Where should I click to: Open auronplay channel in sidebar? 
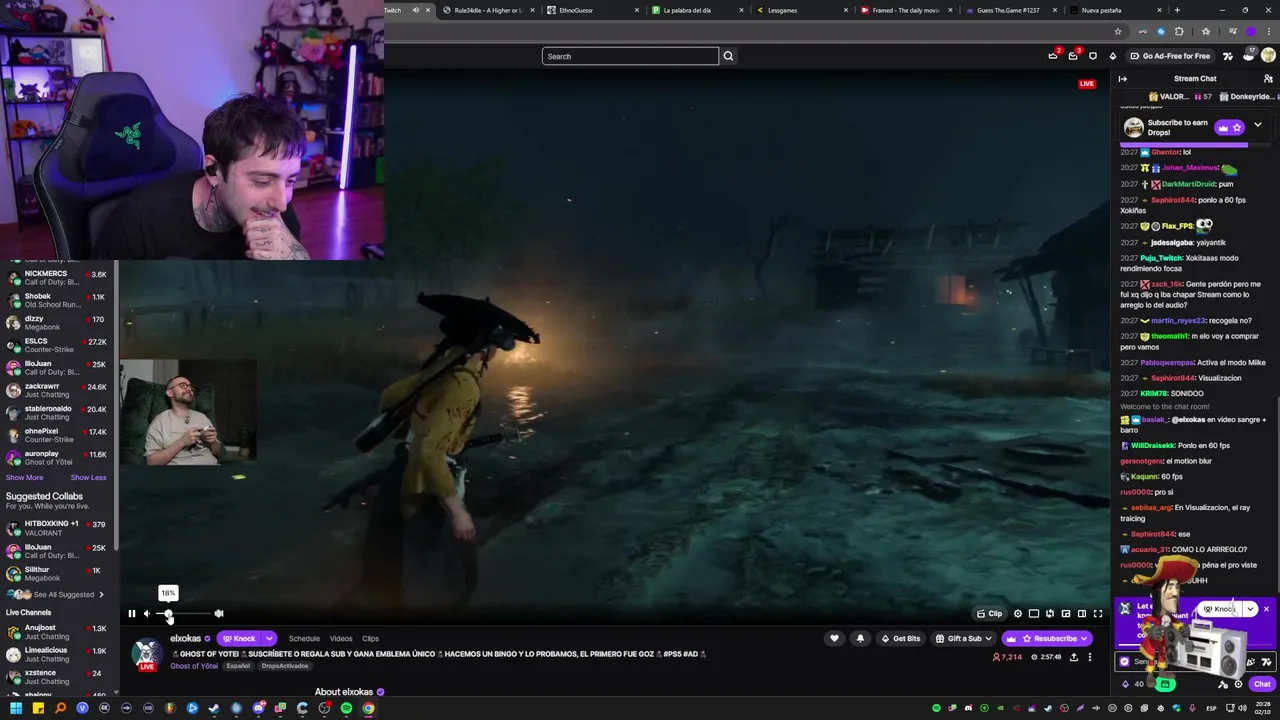(x=59, y=458)
